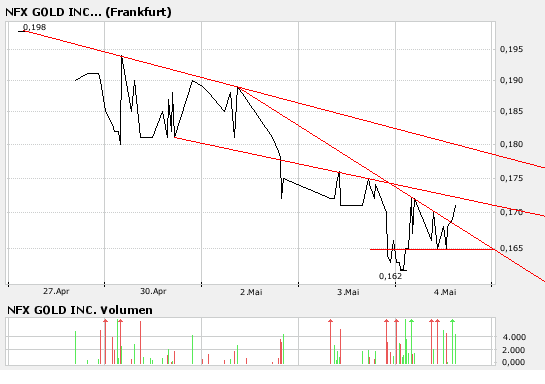Image resolution: width=545 pixels, height=384 pixels.
Task: Select the 4.Mai date label
Action: [x=445, y=292]
